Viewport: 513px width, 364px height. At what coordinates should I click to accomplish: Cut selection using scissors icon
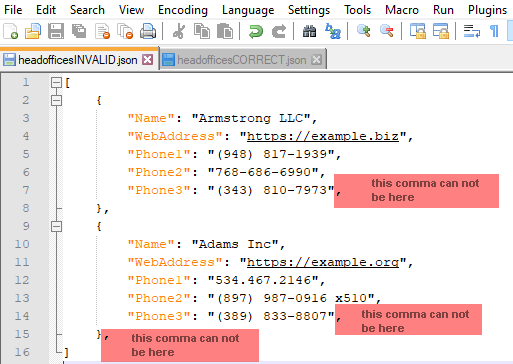pyautogui.click(x=179, y=31)
